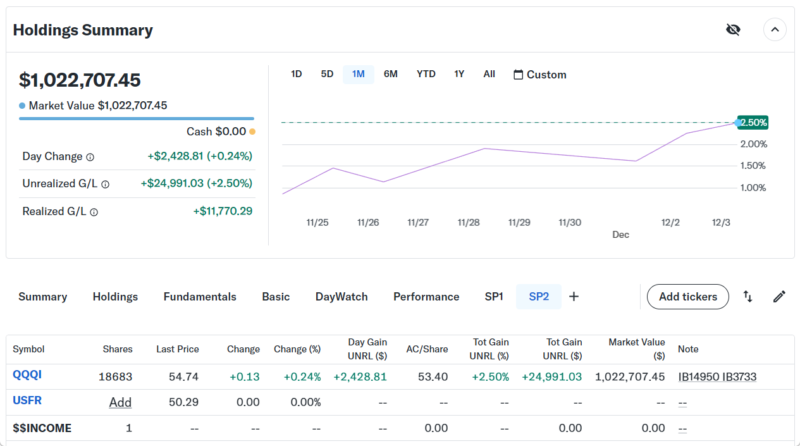The image size is (800, 446).
Task: Click the sort order arrows icon
Action: click(748, 297)
